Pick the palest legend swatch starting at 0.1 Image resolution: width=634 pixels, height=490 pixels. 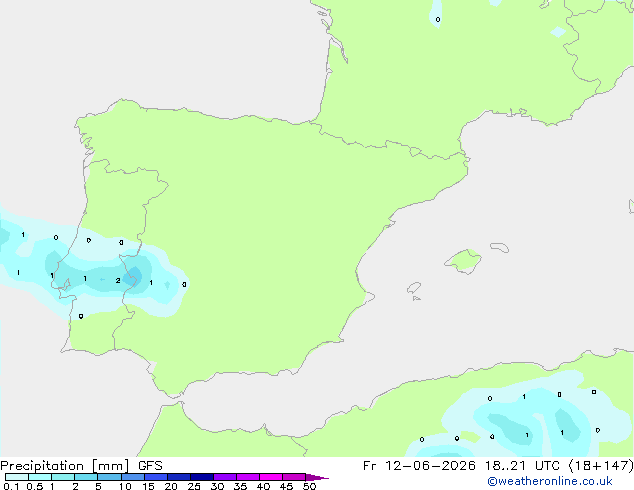(x=17, y=477)
